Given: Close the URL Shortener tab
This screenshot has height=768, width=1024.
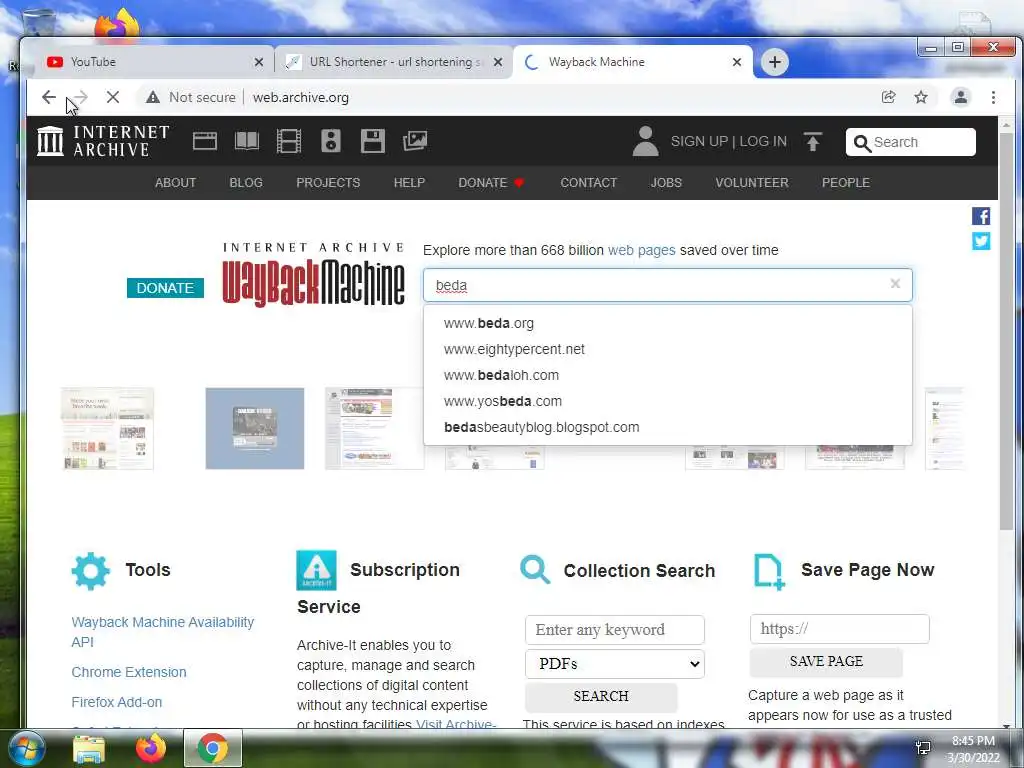Looking at the screenshot, I should (498, 62).
